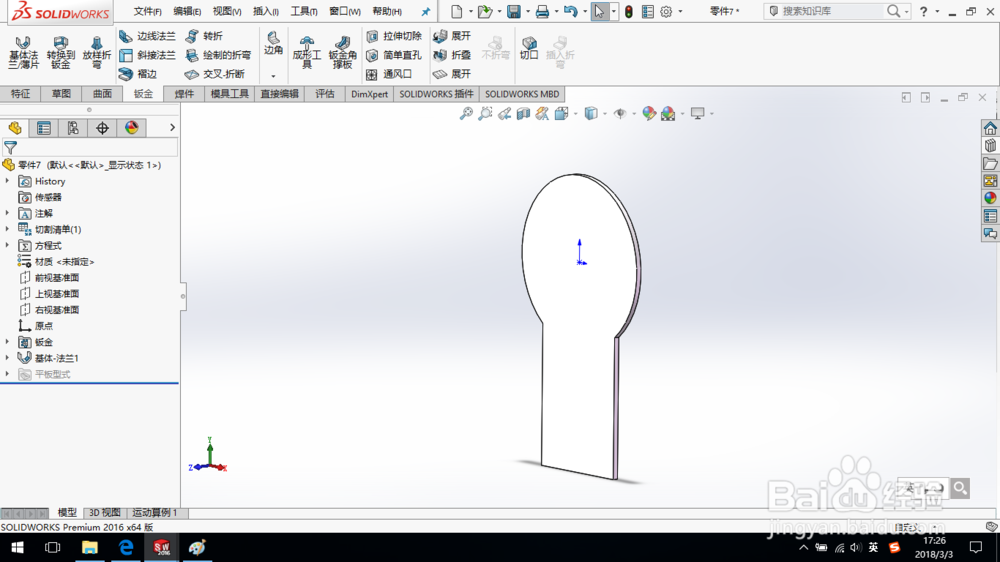
Task: Choose the Jog tool (转折)
Action: [x=204, y=36]
